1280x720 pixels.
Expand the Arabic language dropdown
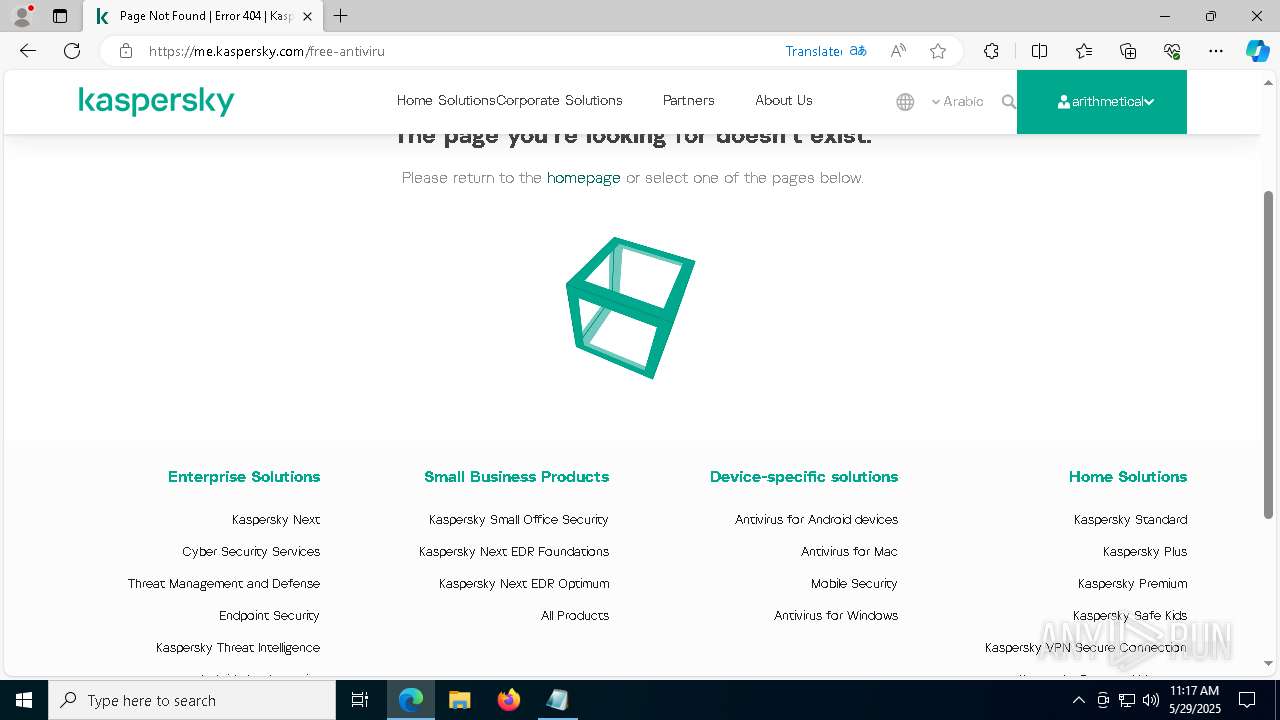pos(957,101)
